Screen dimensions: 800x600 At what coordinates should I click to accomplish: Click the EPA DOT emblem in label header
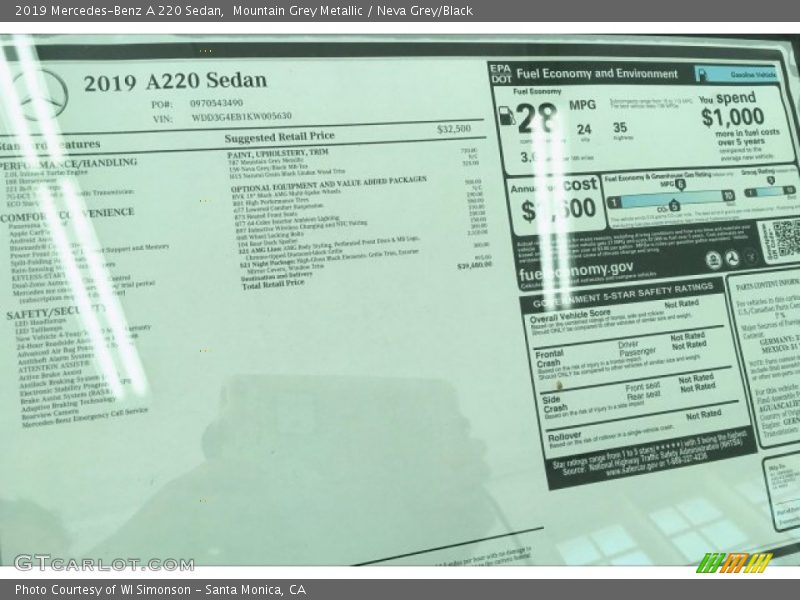point(501,74)
